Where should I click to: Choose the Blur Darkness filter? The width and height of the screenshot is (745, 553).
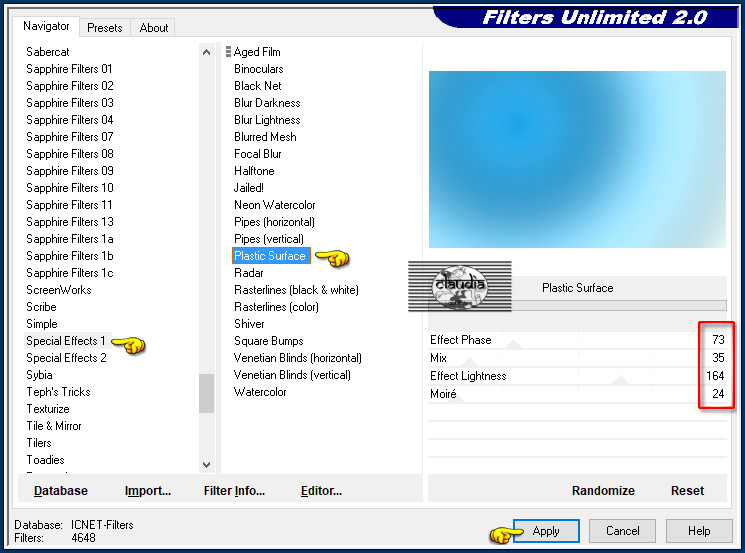click(267, 103)
